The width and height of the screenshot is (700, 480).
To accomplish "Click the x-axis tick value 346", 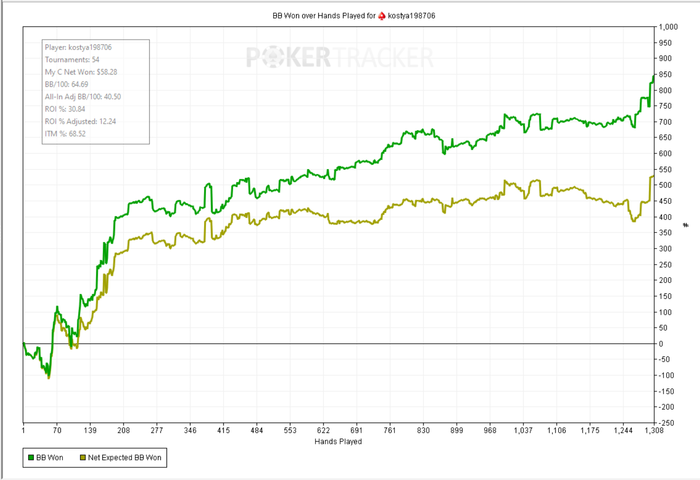I will click(190, 430).
